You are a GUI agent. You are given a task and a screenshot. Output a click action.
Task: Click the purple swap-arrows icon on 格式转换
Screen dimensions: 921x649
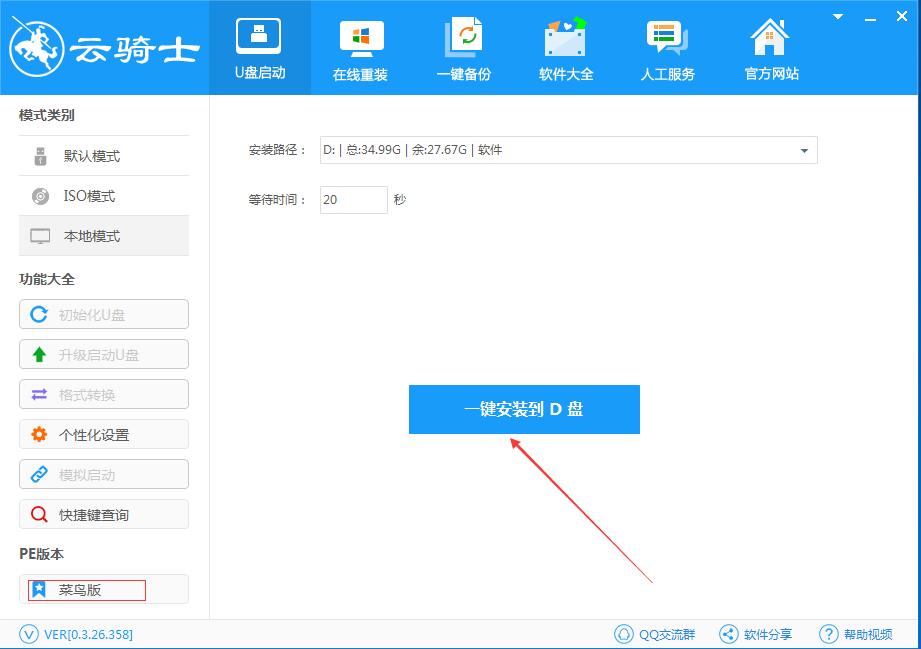[x=39, y=394]
